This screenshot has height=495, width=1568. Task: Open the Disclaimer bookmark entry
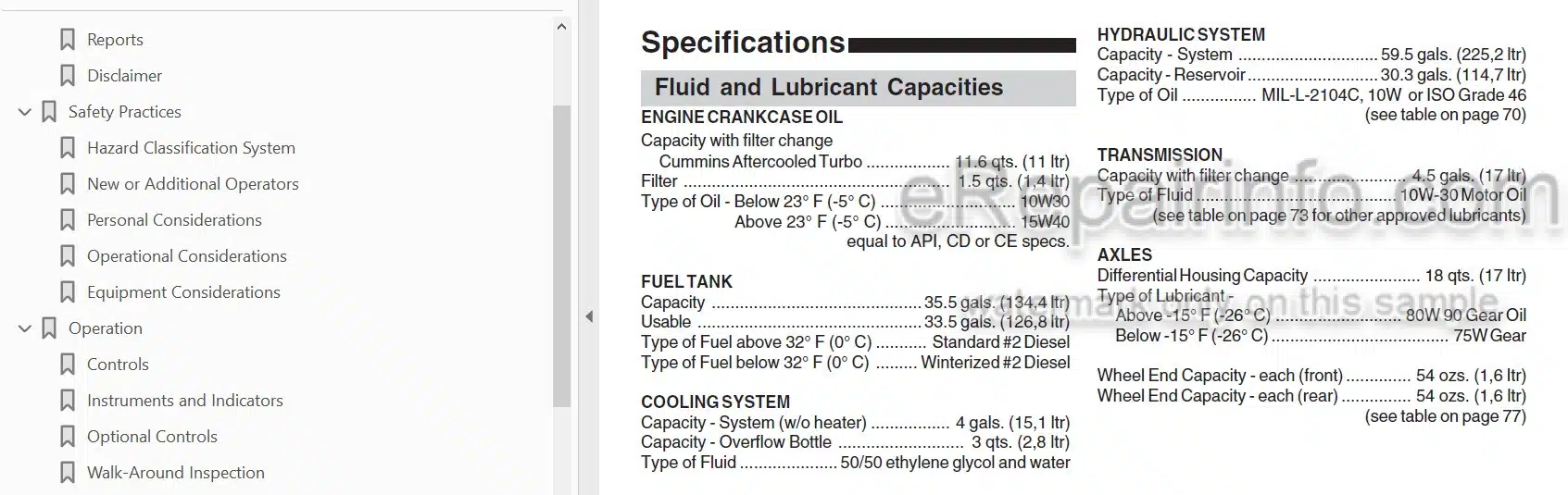pyautogui.click(x=124, y=76)
